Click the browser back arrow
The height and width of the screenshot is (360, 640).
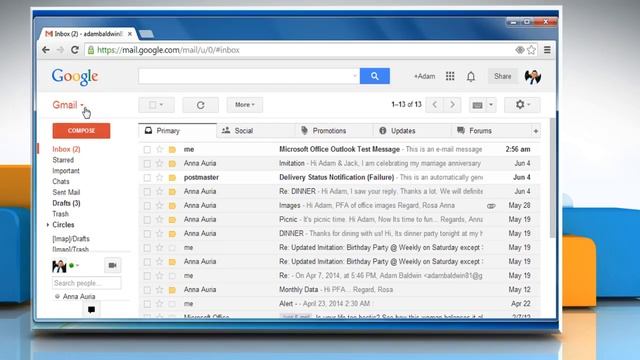coord(46,50)
